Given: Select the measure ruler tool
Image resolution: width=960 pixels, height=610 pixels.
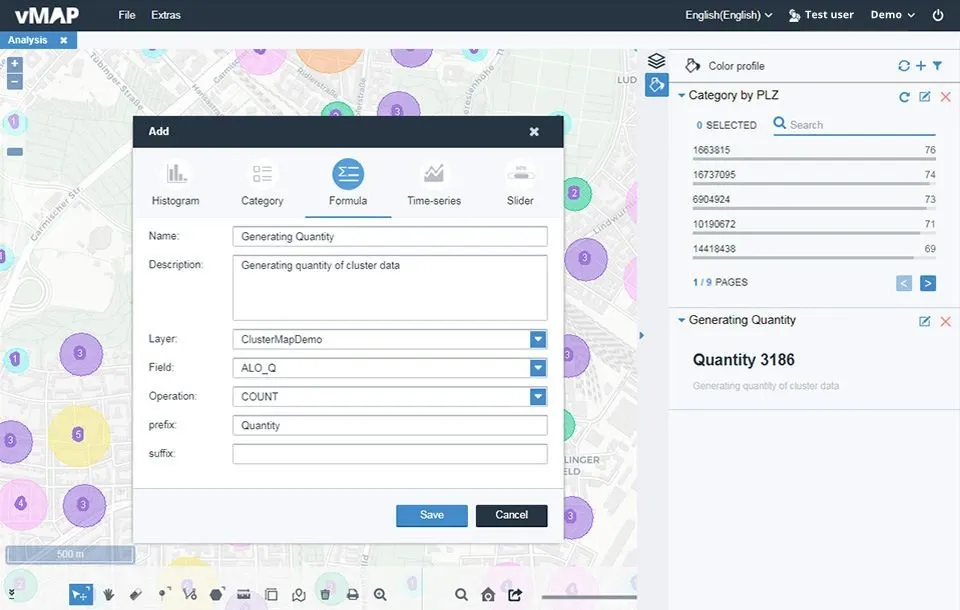Looking at the screenshot, I should 244,594.
